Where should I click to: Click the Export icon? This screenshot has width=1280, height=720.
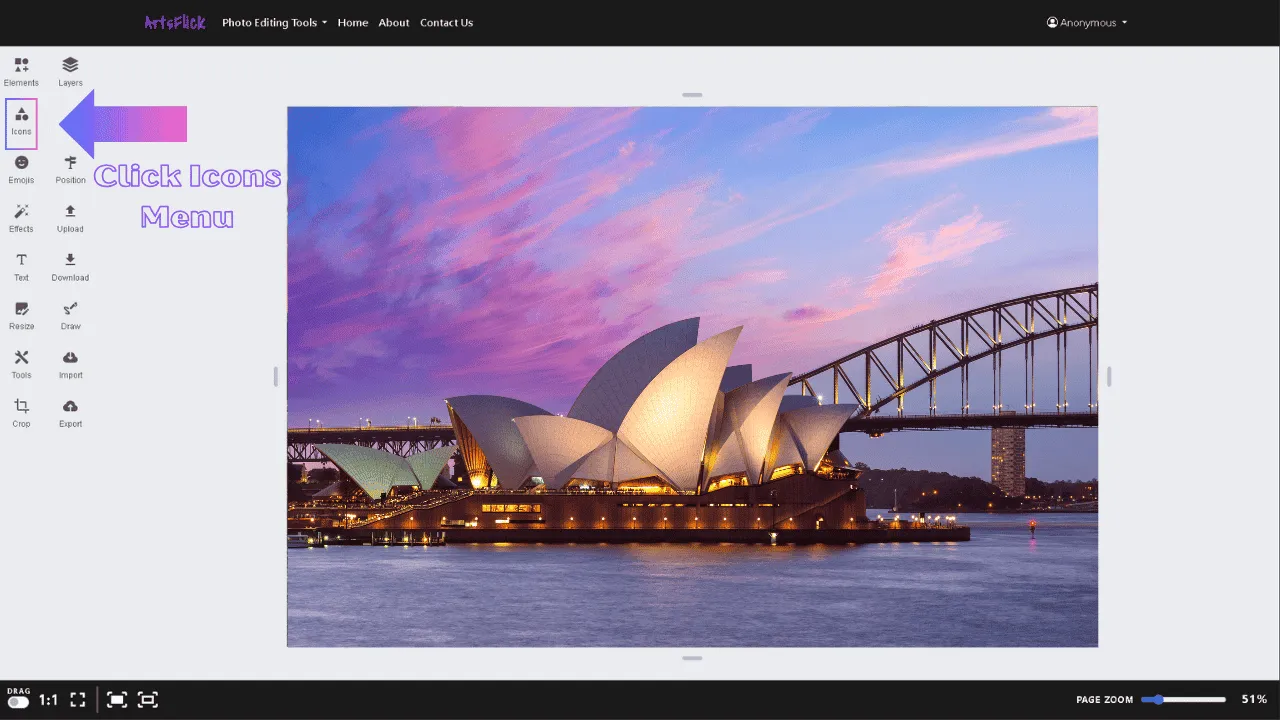70,412
